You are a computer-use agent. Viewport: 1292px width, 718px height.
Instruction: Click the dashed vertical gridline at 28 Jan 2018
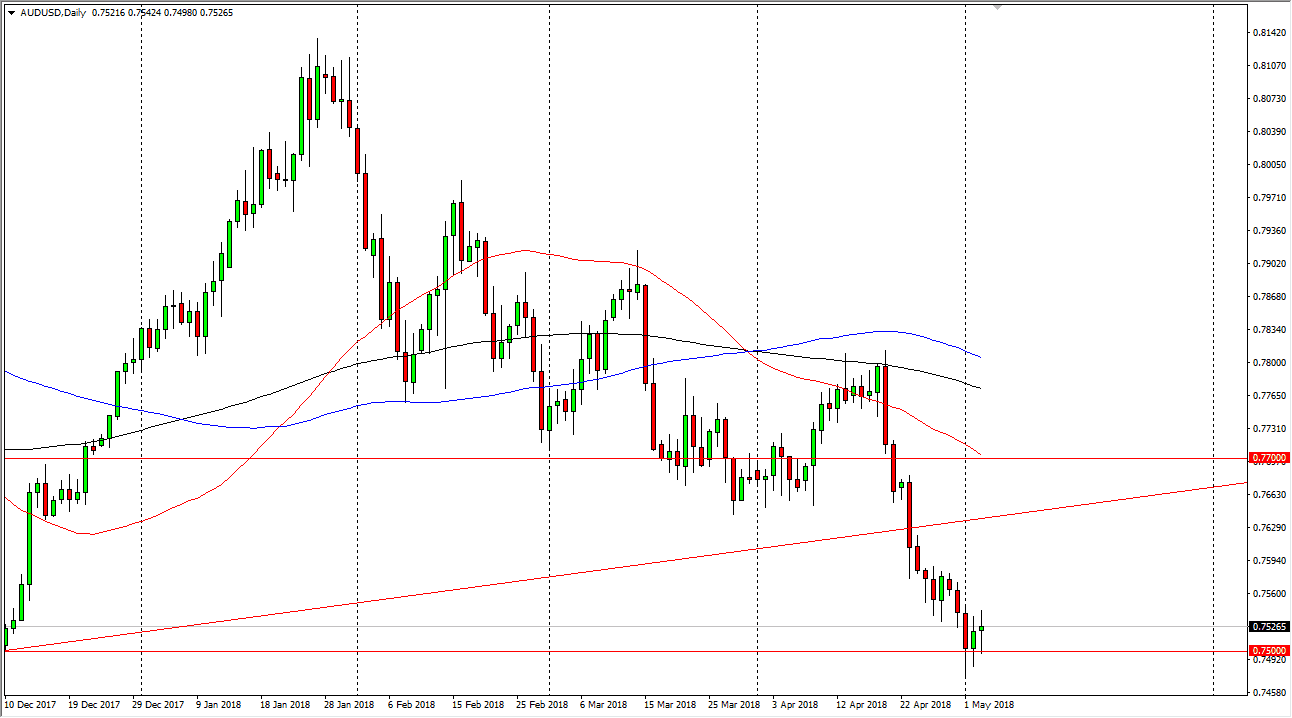pyautogui.click(x=357, y=350)
